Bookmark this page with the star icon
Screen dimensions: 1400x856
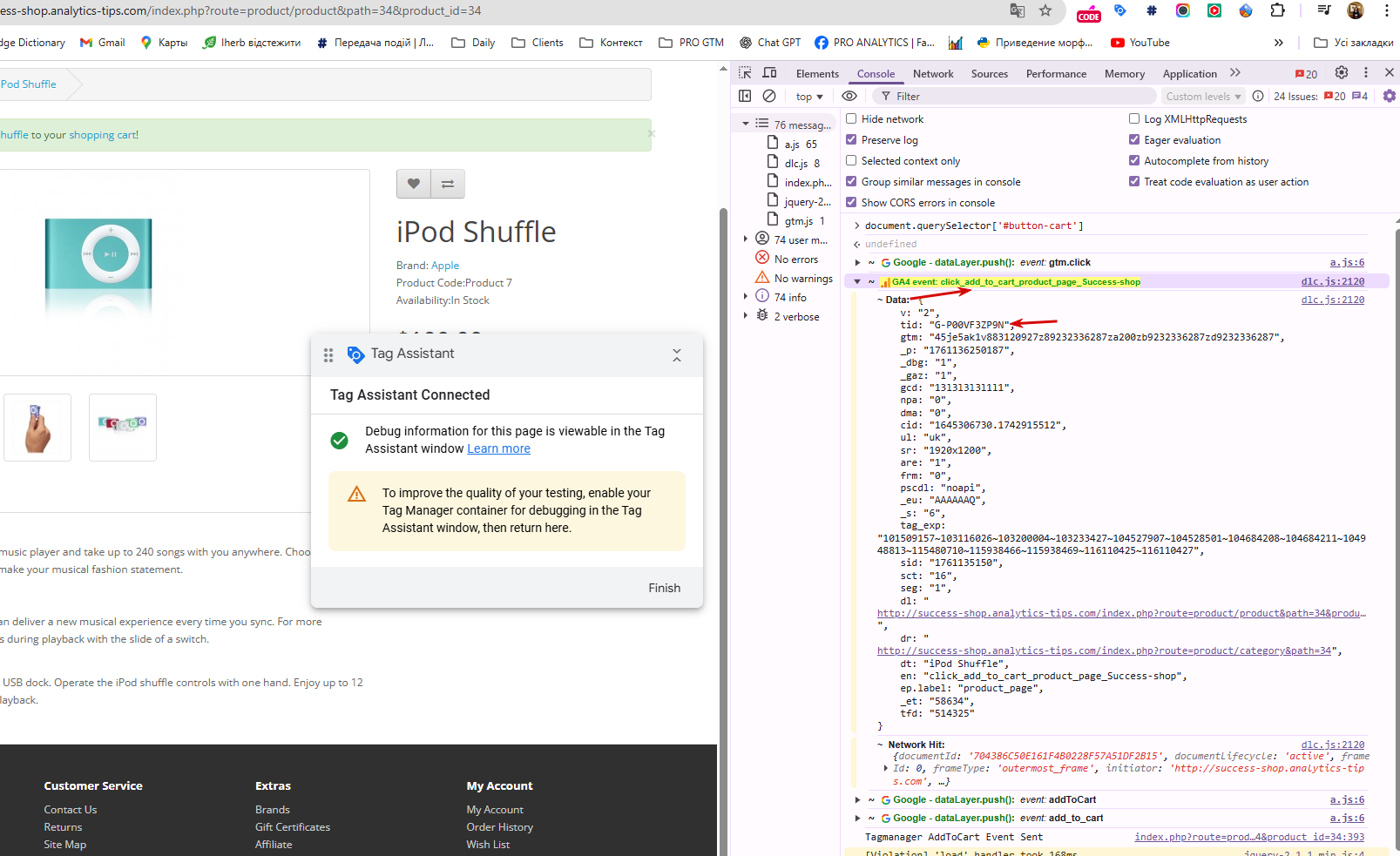click(1045, 10)
